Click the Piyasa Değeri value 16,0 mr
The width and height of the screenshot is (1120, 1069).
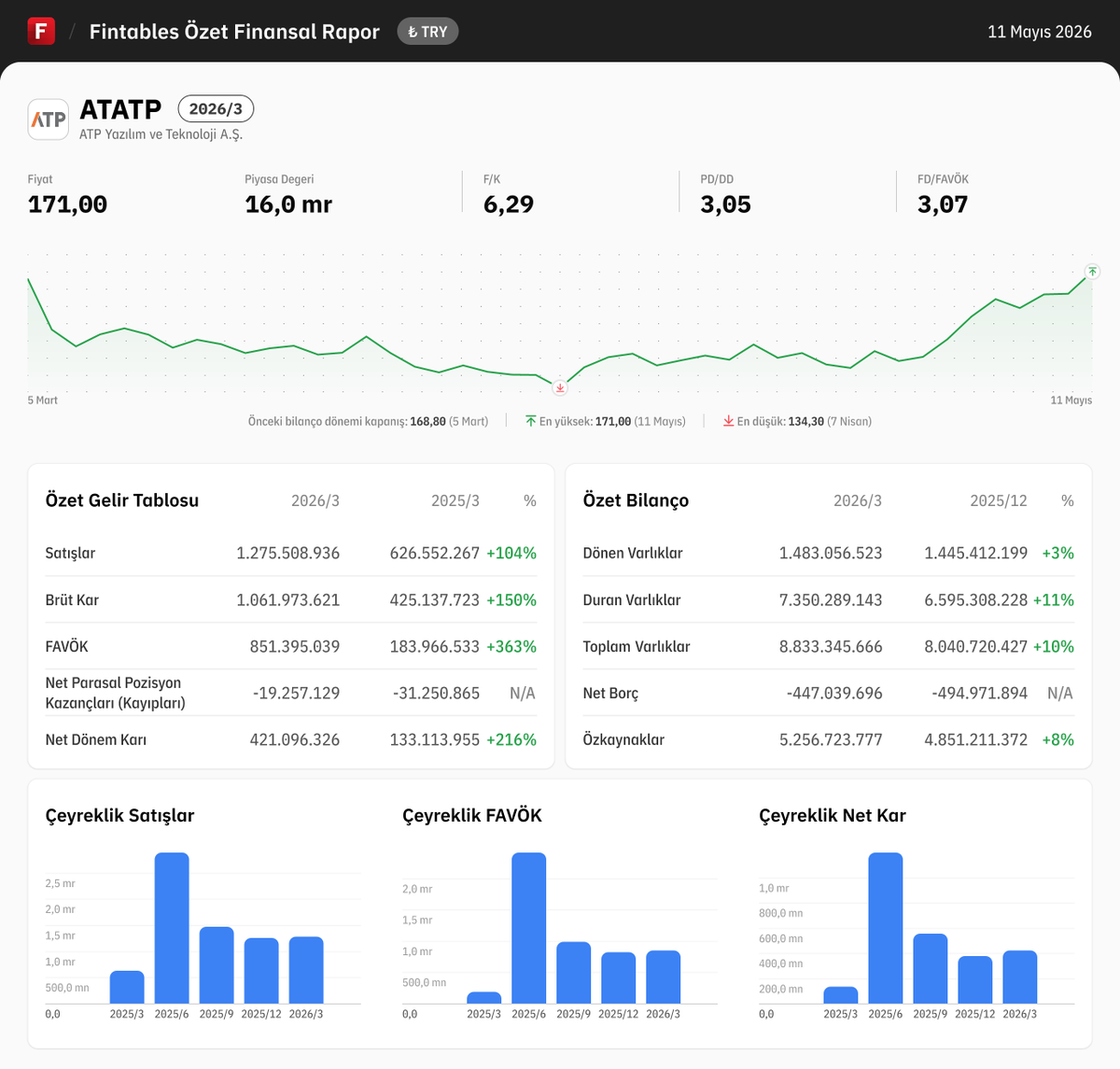[288, 204]
